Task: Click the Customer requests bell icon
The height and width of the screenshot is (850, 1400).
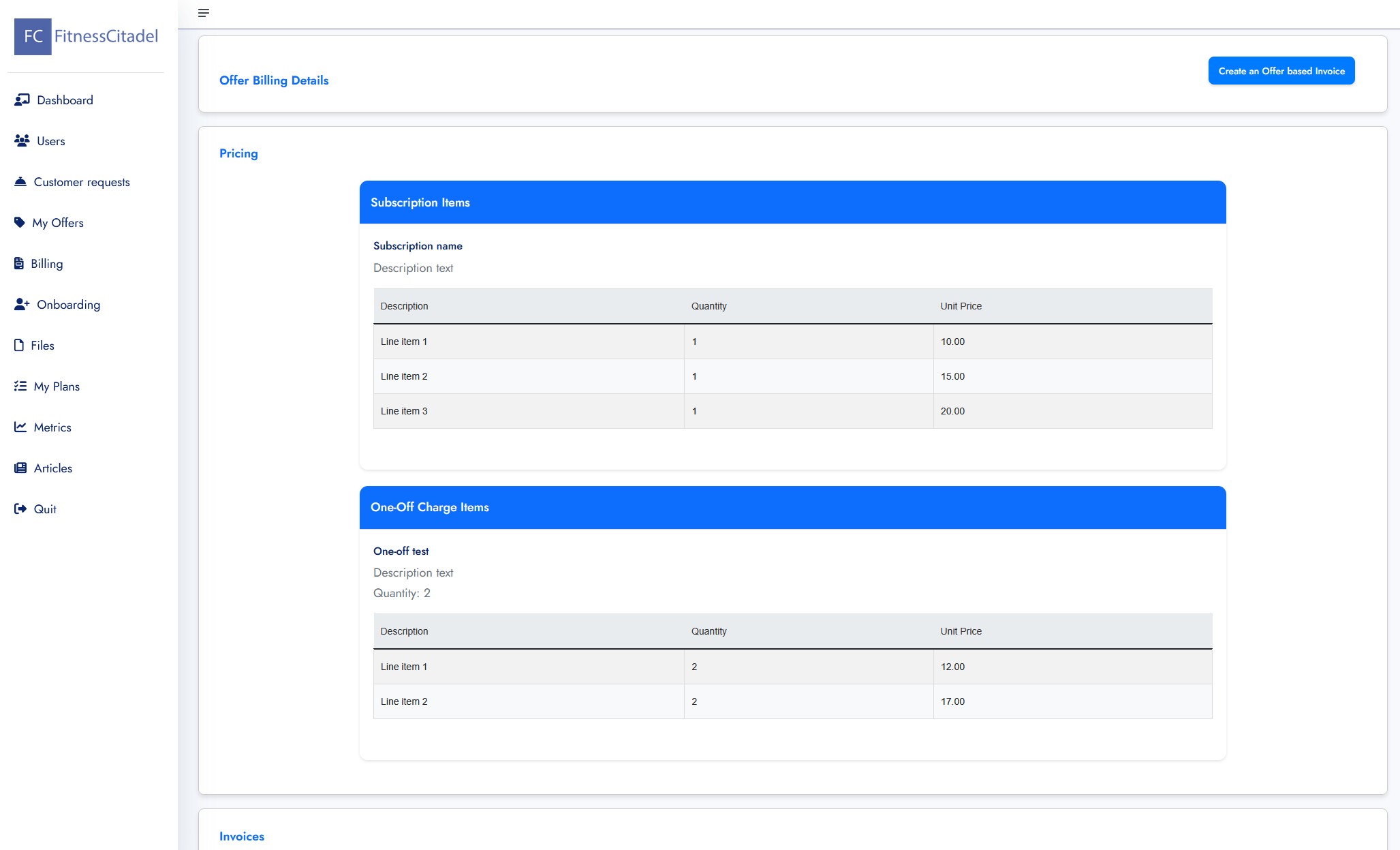Action: pyautogui.click(x=20, y=181)
